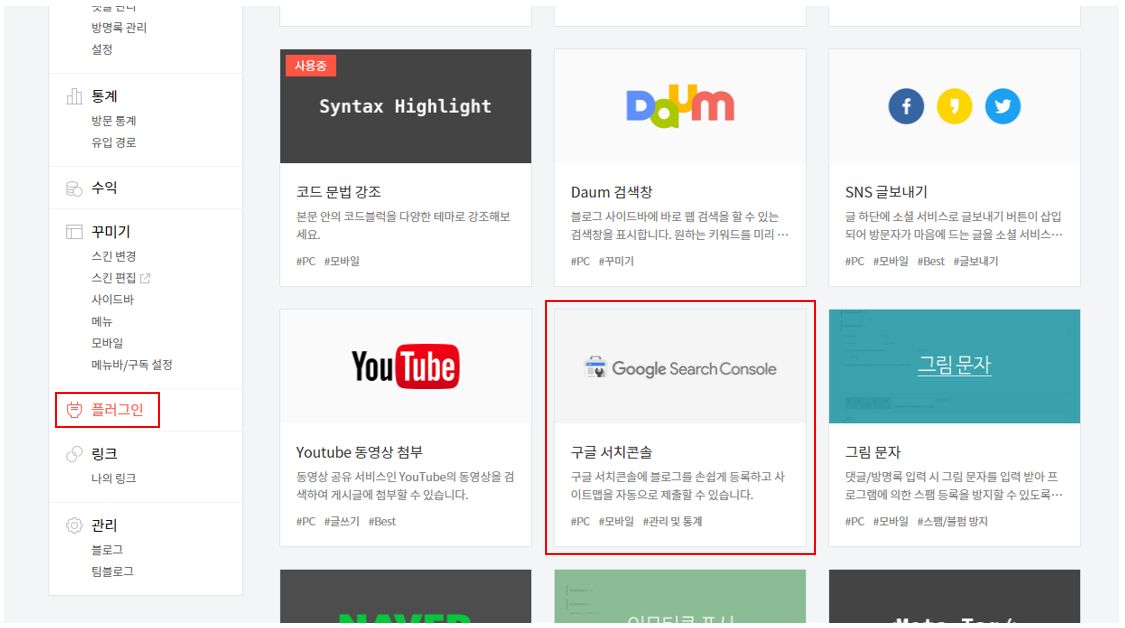This screenshot has height=628, width=1125.
Task: Click the plug icon next to 플러그인
Action: (73, 409)
